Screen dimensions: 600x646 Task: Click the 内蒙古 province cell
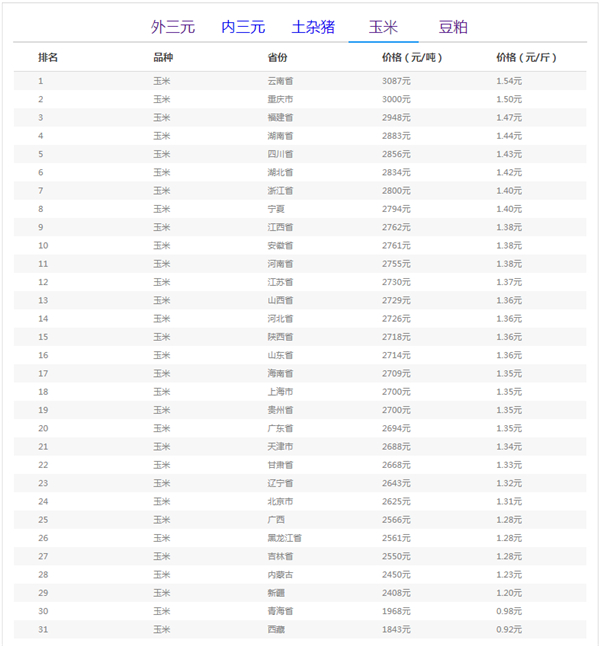click(x=280, y=574)
